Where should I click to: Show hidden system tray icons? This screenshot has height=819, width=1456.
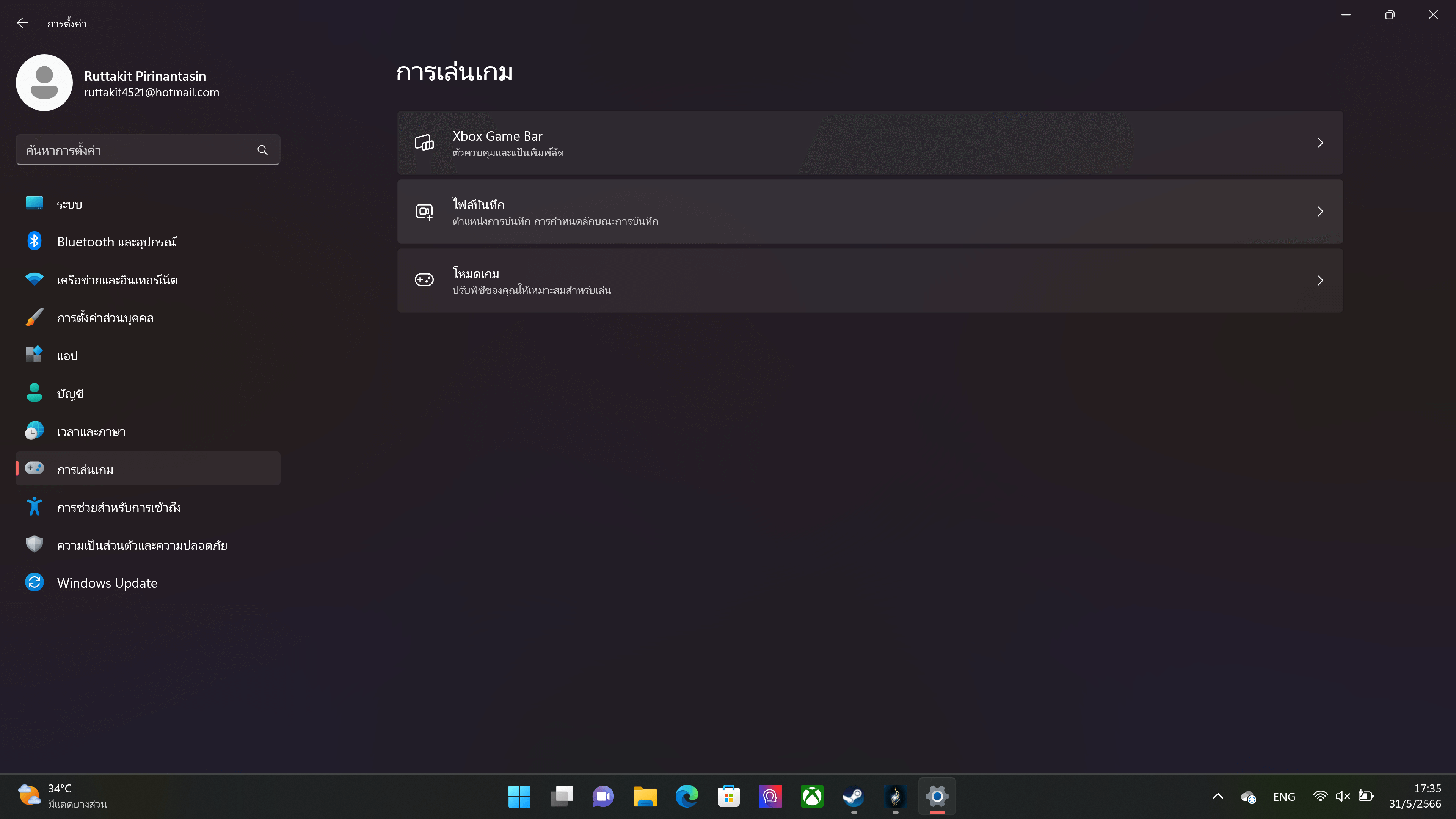tap(1218, 796)
